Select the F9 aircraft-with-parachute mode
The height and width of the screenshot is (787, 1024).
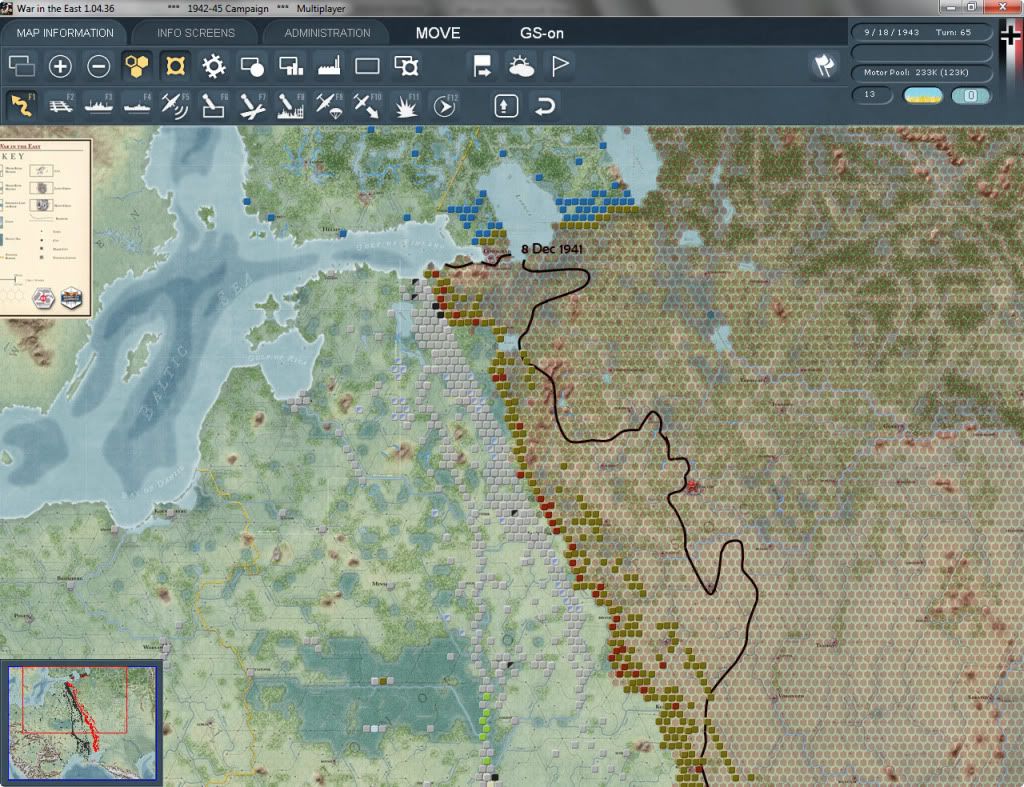point(329,105)
